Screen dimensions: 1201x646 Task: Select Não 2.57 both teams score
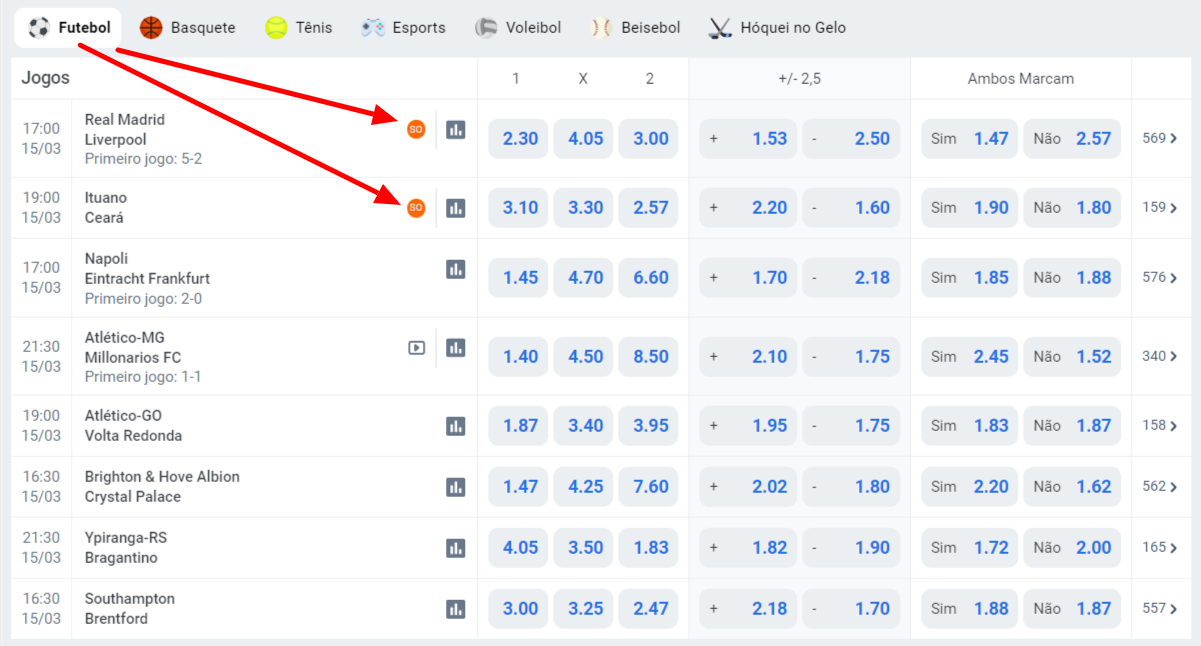coord(1073,139)
